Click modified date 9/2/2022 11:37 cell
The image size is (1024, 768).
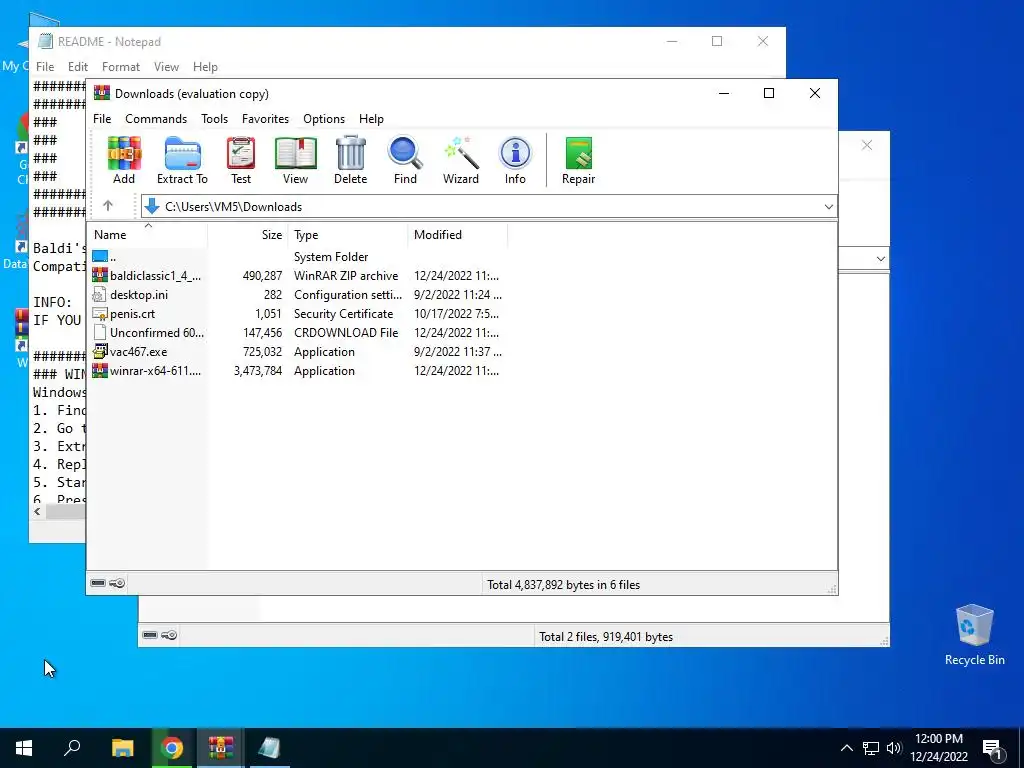point(458,351)
